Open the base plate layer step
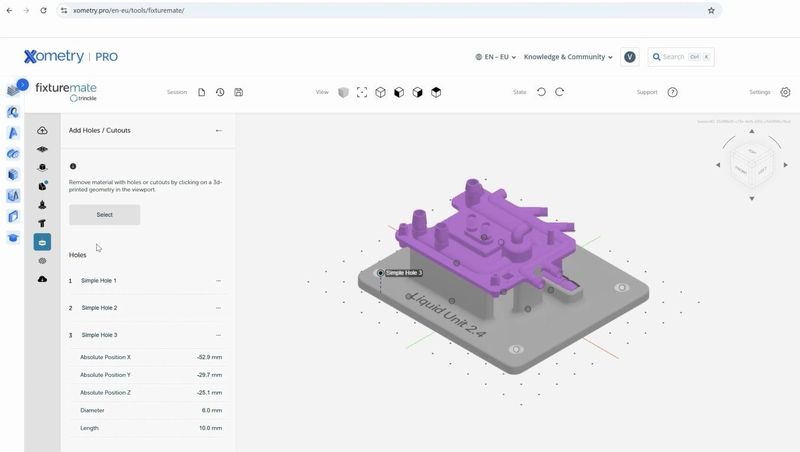The height and width of the screenshot is (452, 800). [42, 149]
